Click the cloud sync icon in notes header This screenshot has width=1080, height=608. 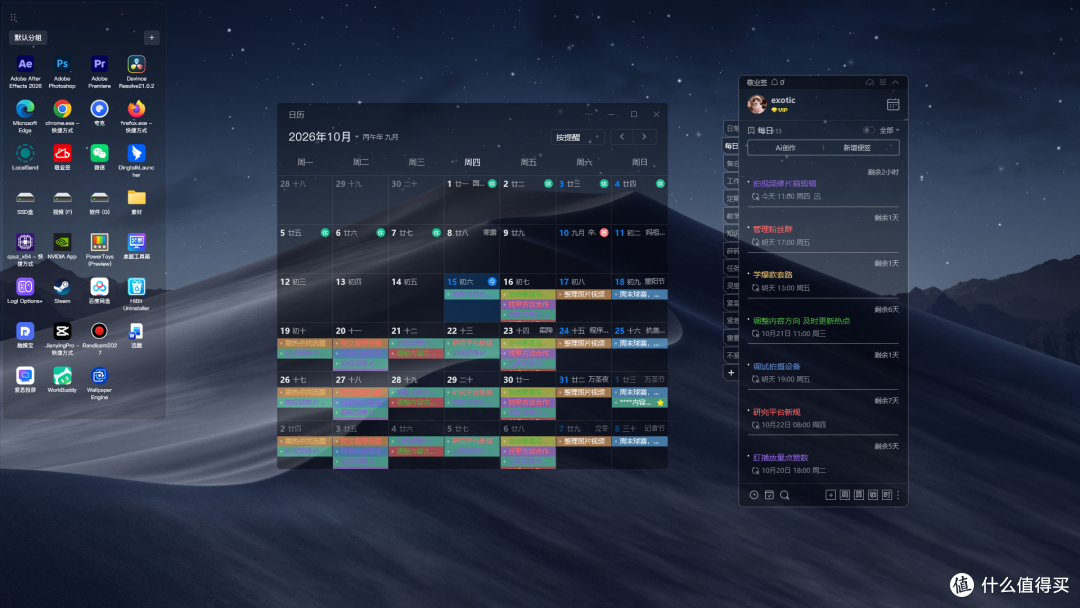[870, 83]
